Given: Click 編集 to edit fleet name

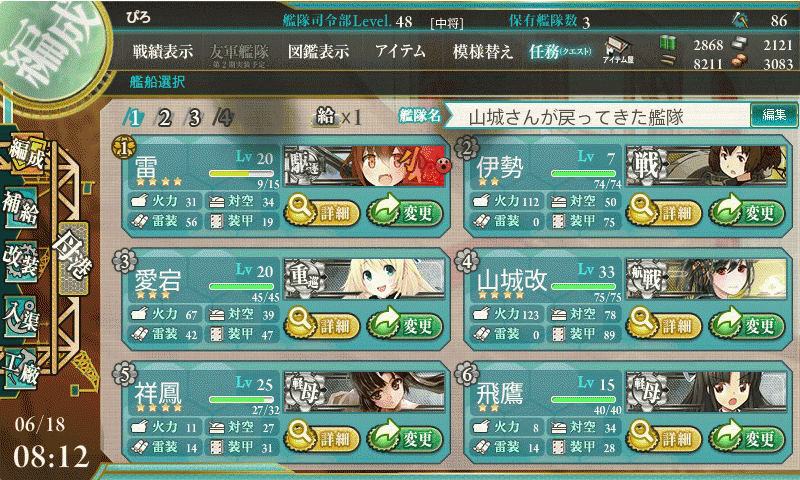Looking at the screenshot, I should (773, 115).
